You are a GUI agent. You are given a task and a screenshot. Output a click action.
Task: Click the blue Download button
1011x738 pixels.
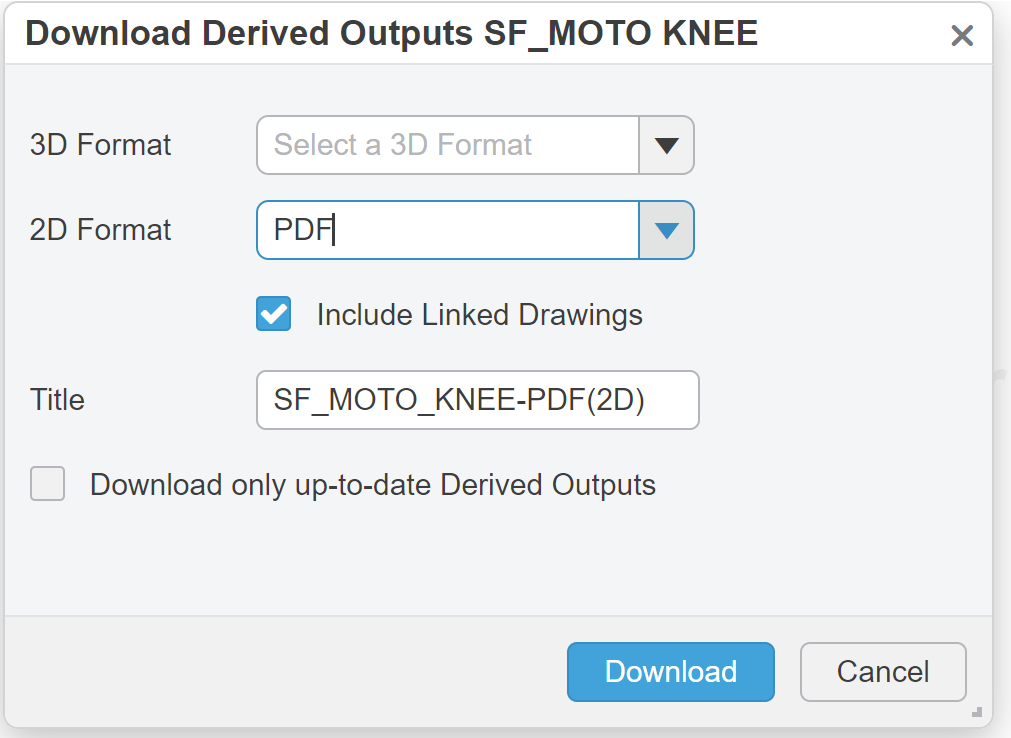pyautogui.click(x=671, y=672)
